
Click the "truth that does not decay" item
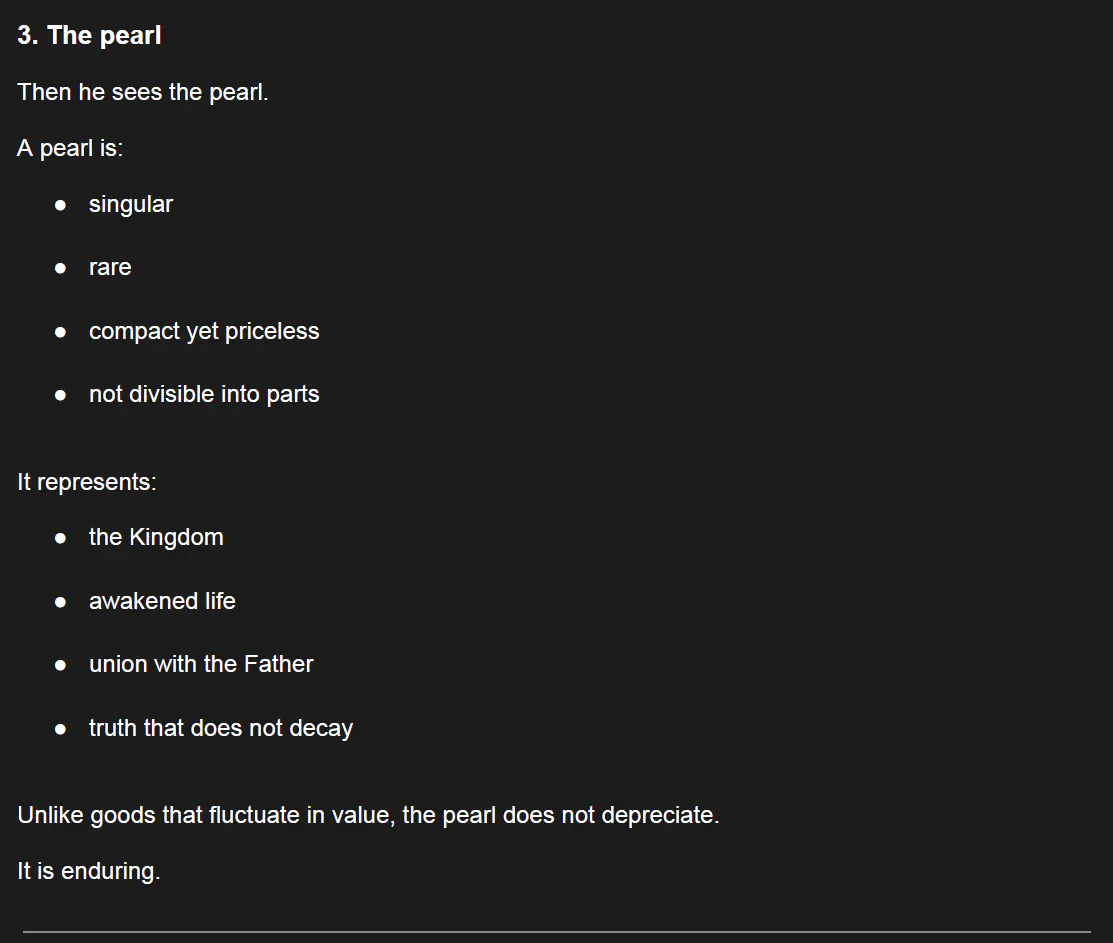click(221, 729)
